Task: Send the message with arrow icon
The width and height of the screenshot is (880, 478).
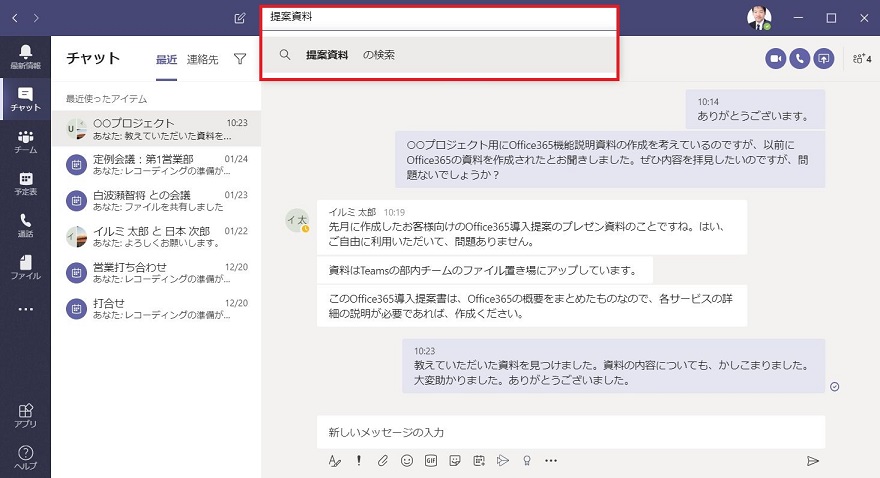Action: pyautogui.click(x=812, y=461)
